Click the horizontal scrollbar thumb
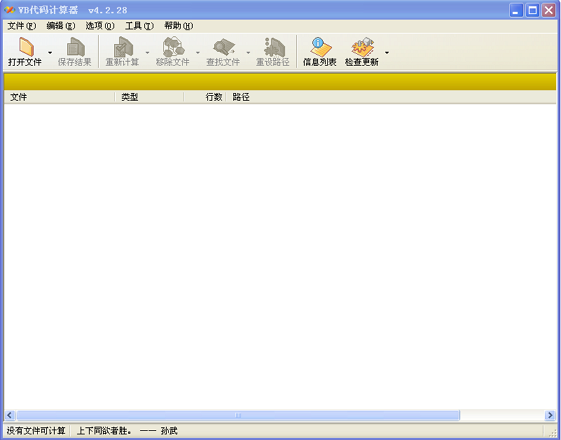Screen dimensions: 561x440 [x=238, y=415]
